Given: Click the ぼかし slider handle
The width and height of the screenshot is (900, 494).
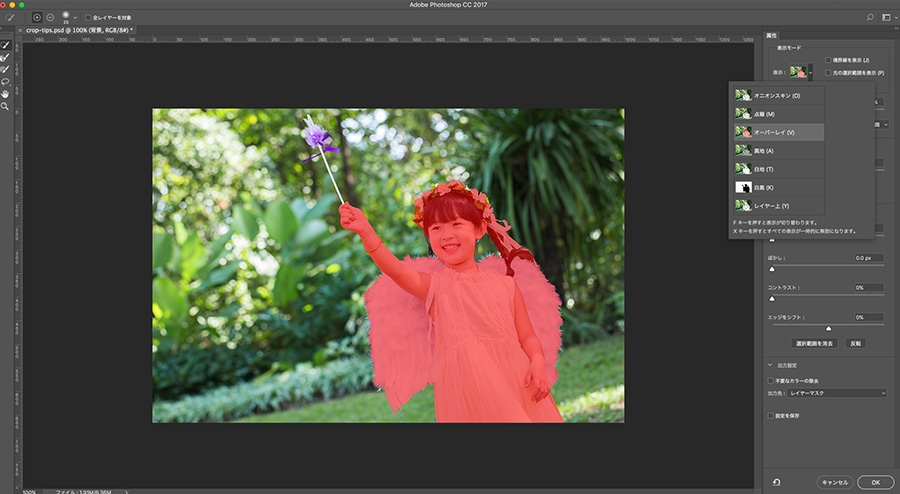Looking at the screenshot, I should [x=772, y=269].
